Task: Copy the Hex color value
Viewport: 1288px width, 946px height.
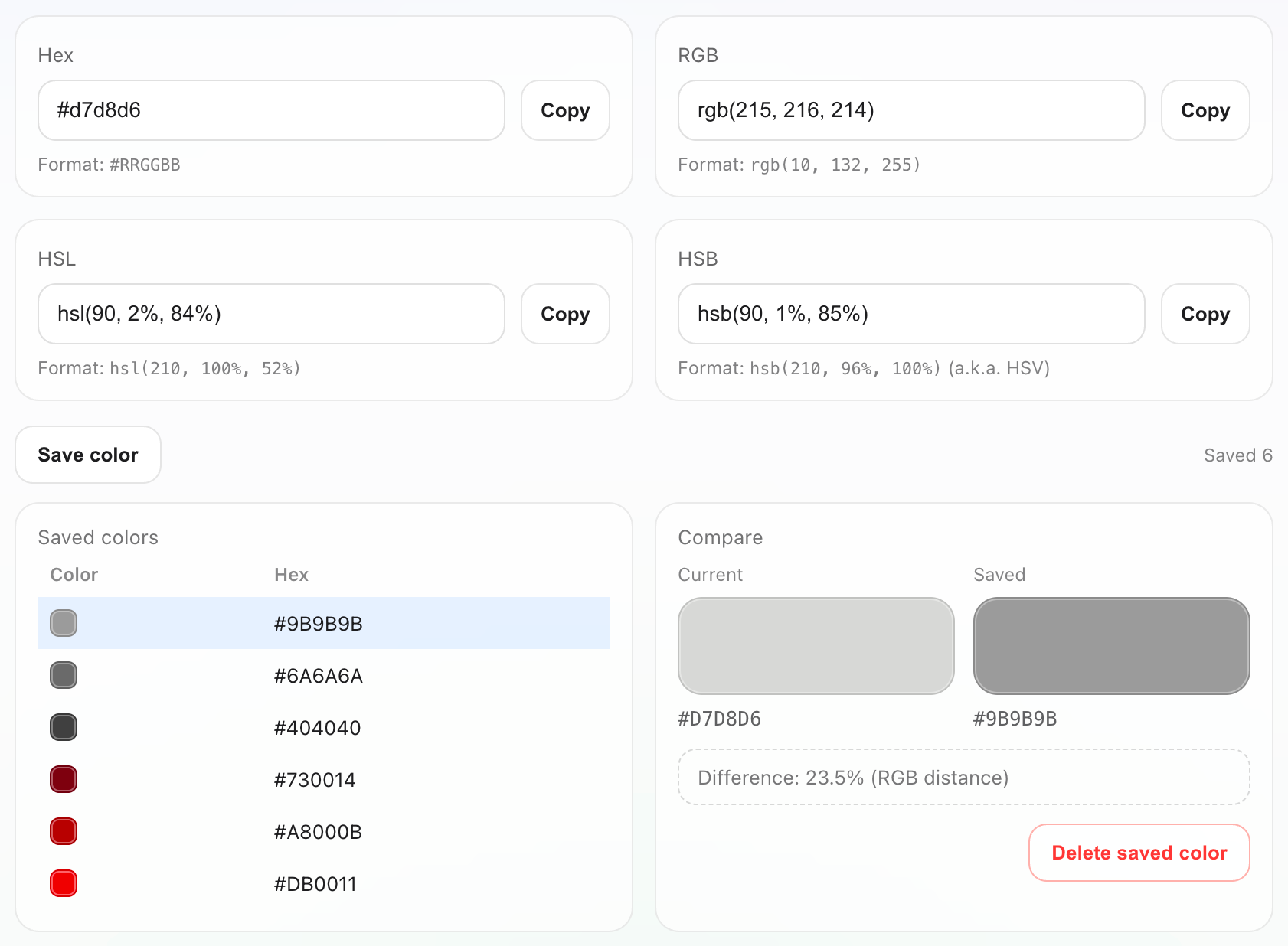Action: coord(565,110)
